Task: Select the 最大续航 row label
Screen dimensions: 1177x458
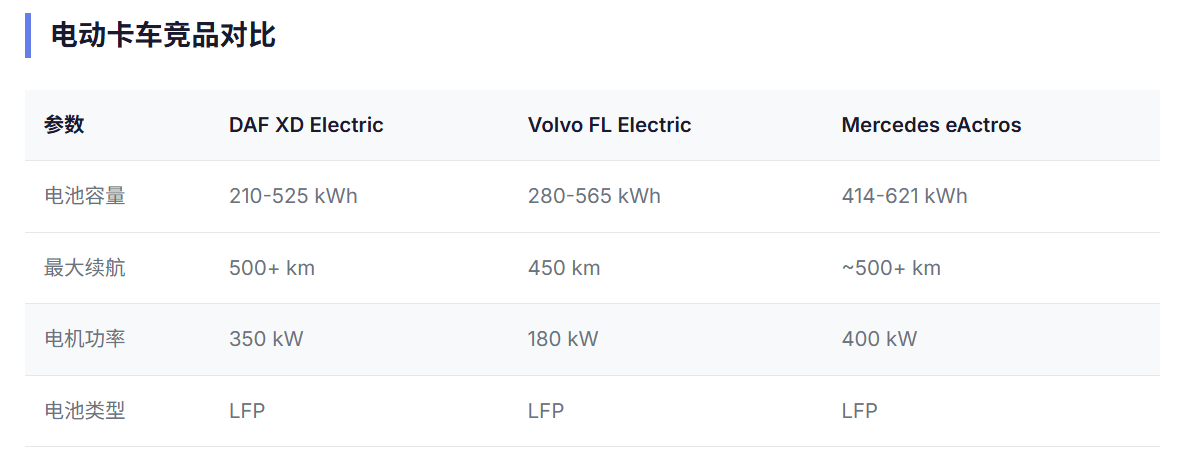Action: (85, 268)
